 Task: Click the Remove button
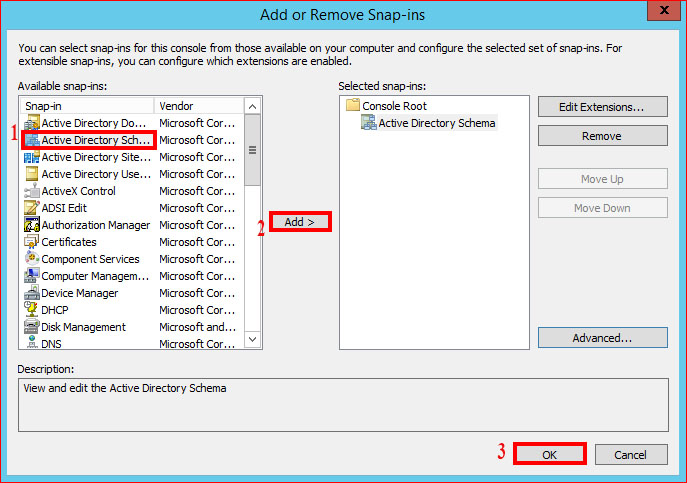point(602,136)
